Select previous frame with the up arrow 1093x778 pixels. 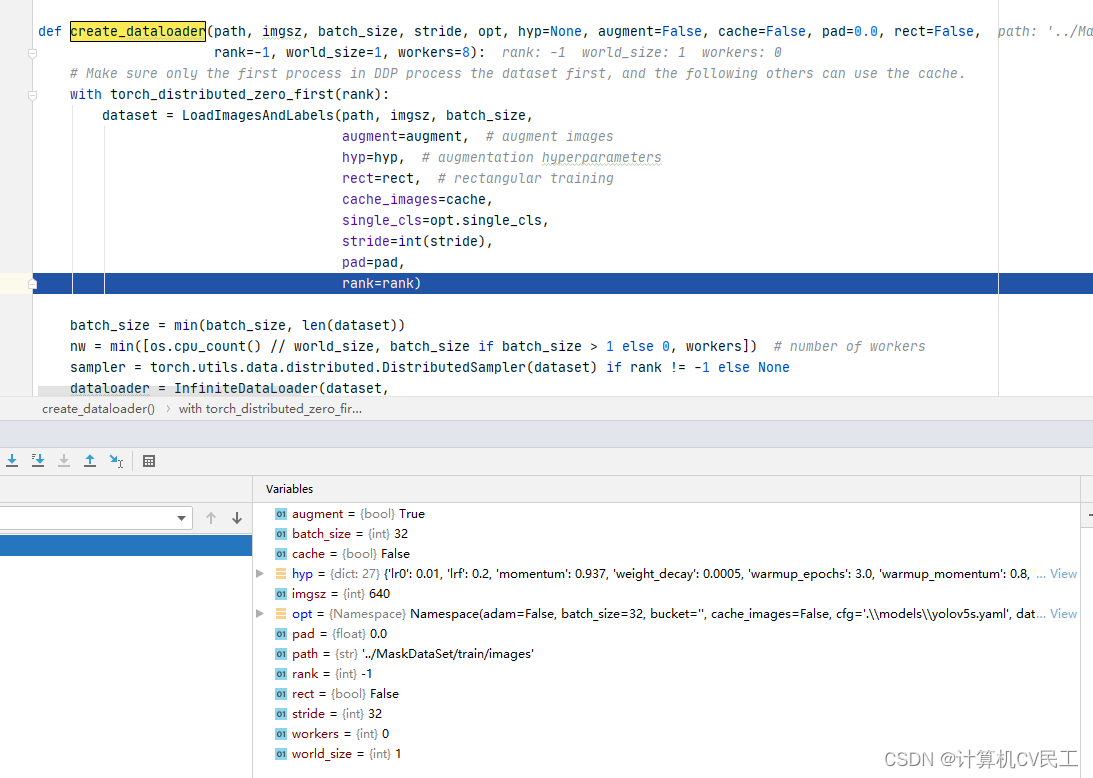(211, 518)
